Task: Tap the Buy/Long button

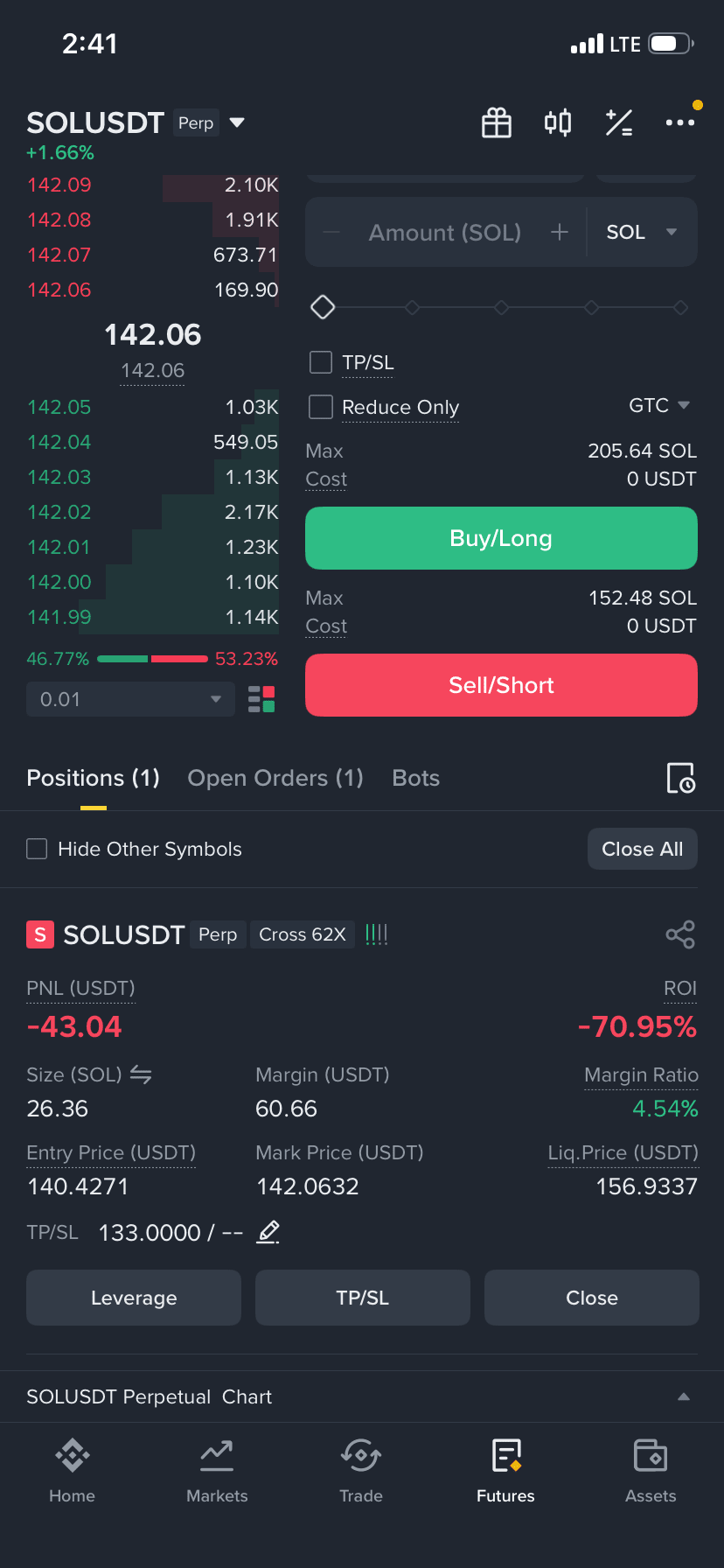Action: coord(501,538)
